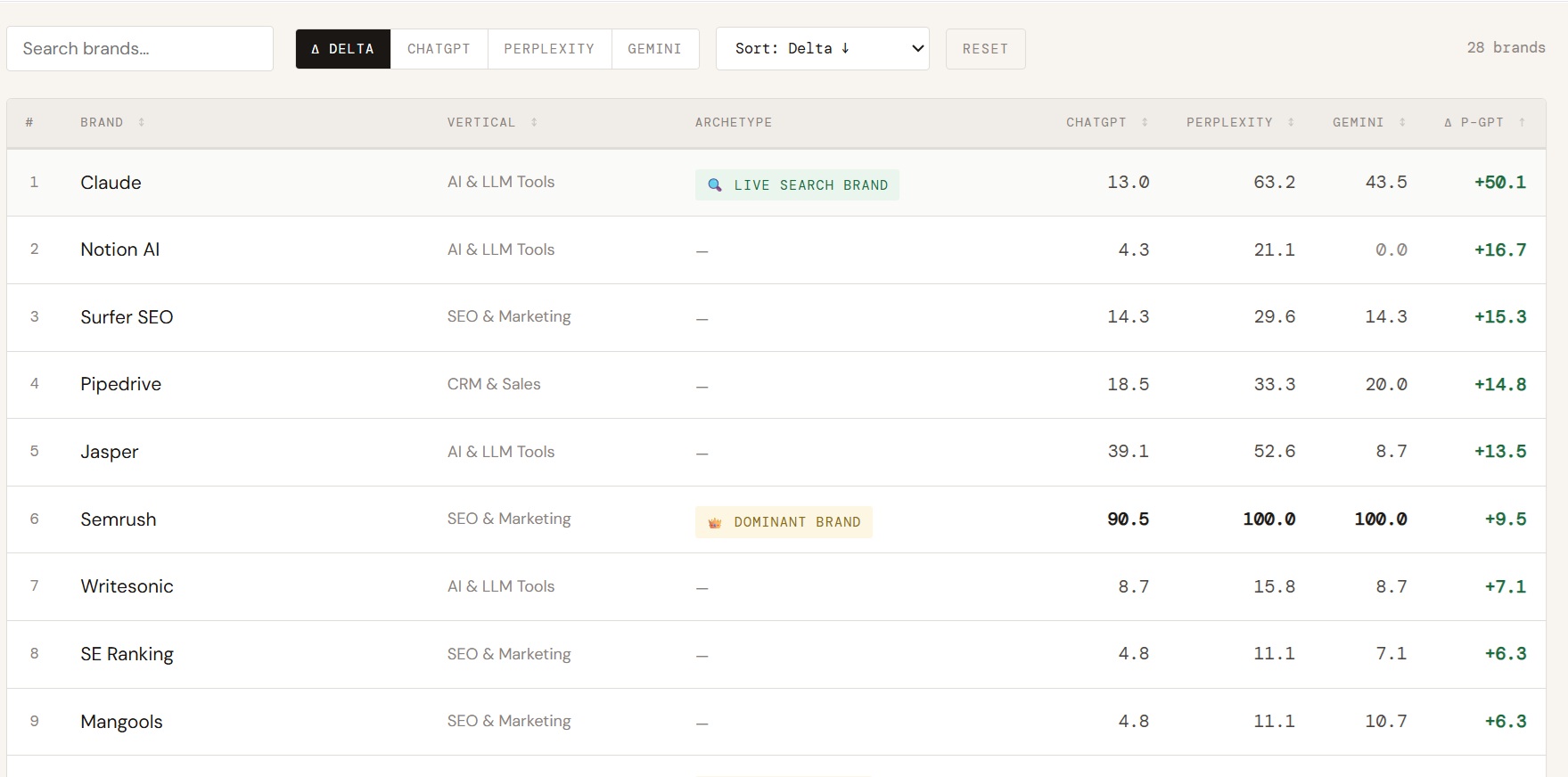The image size is (1568, 777).
Task: Click the Notion AI brand name
Action: [x=119, y=249]
